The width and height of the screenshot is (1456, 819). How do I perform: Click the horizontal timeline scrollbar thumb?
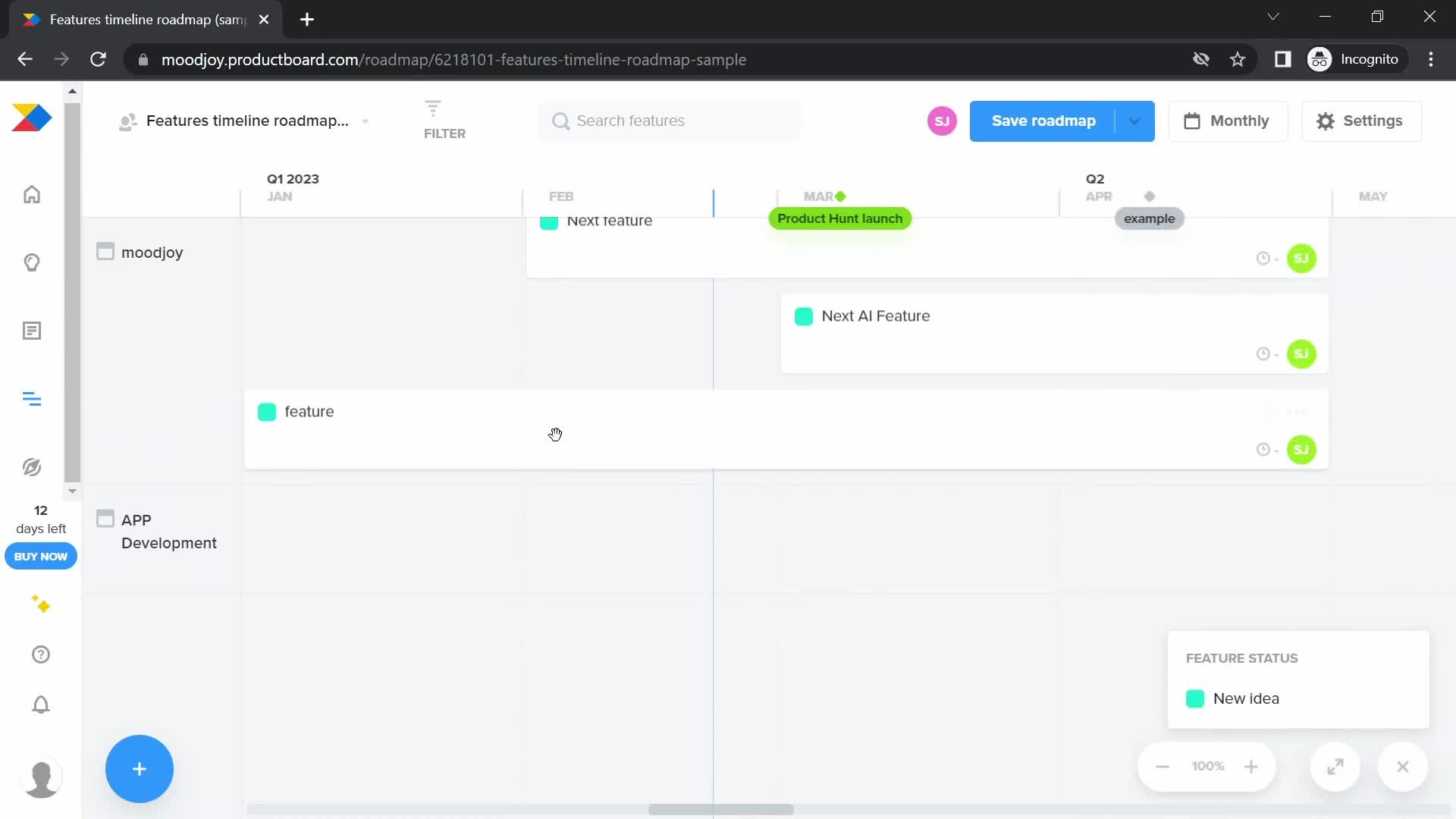pos(720,809)
